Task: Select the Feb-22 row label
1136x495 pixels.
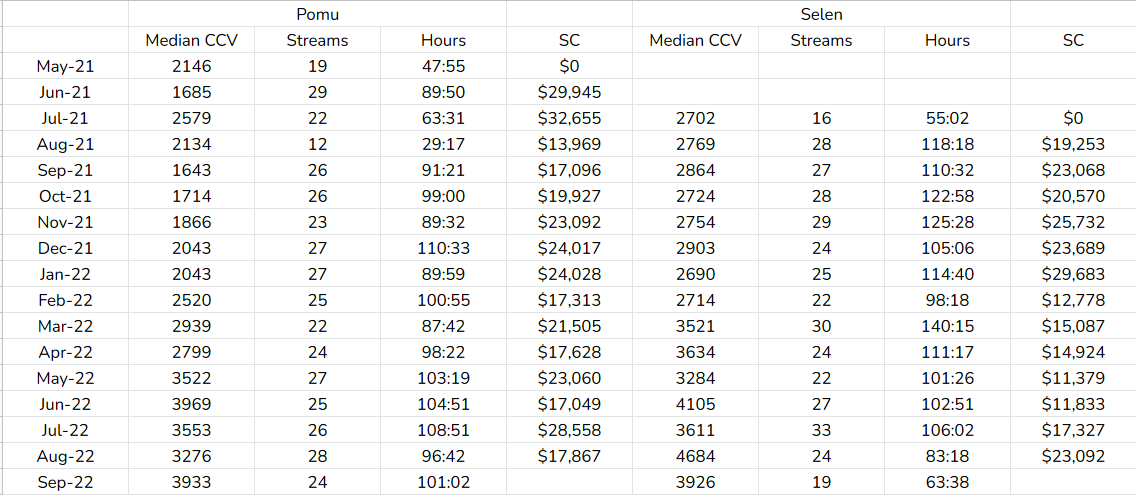Action: click(x=65, y=301)
